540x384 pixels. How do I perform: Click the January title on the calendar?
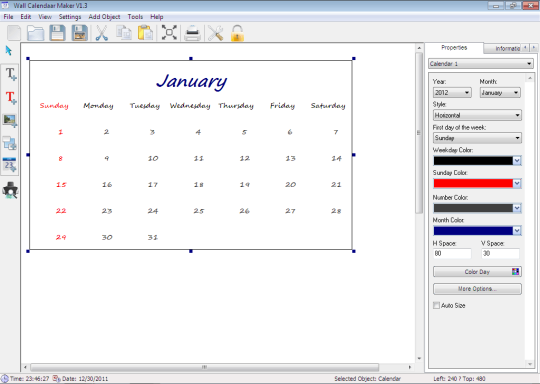pyautogui.click(x=191, y=82)
